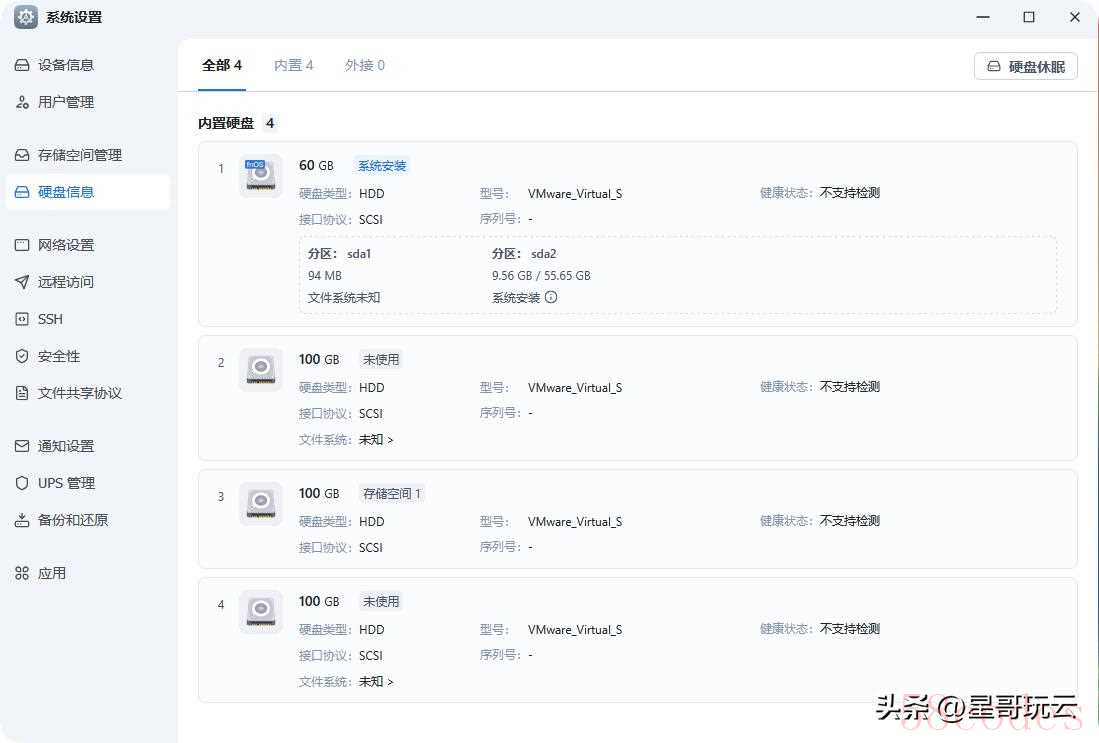
Task: Go to 远程访问 settings
Action: [65, 282]
